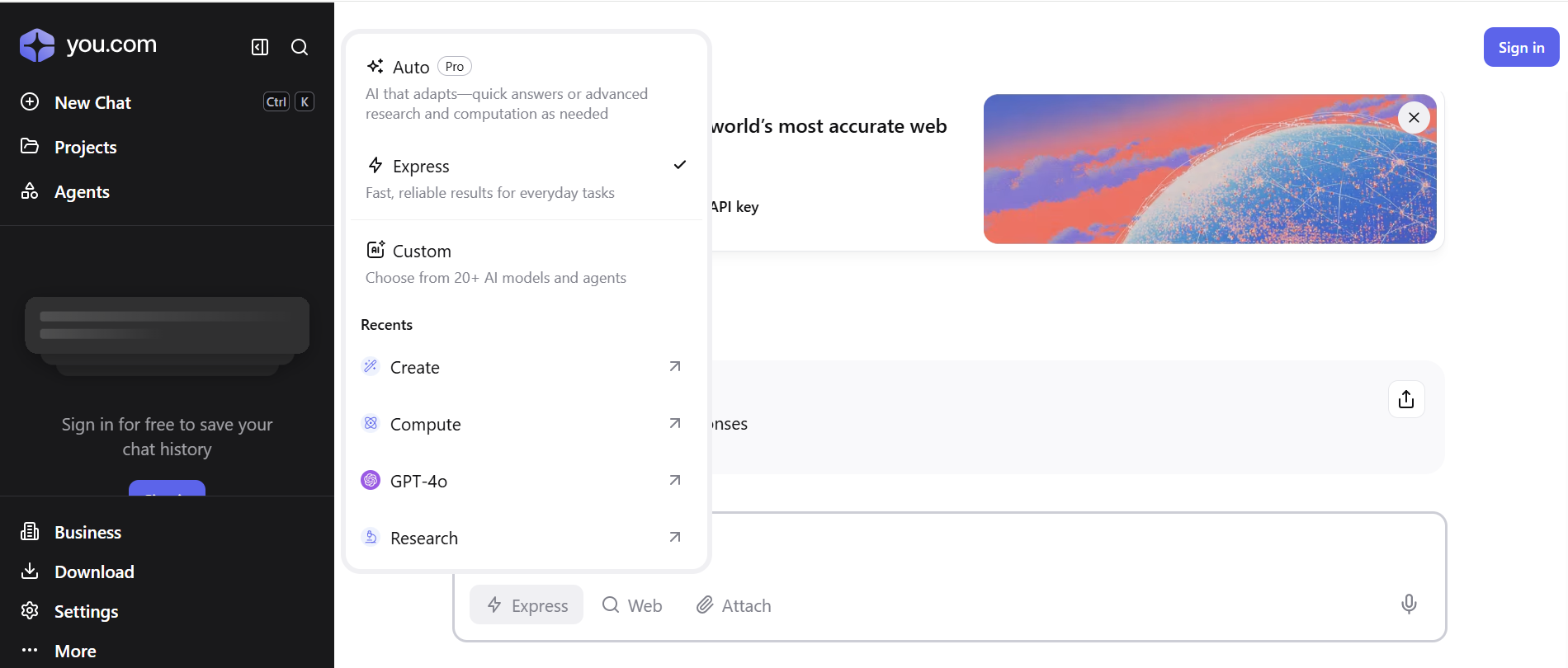The width and height of the screenshot is (1568, 668).
Task: Open the Express mode dropdown
Action: [x=526, y=604]
